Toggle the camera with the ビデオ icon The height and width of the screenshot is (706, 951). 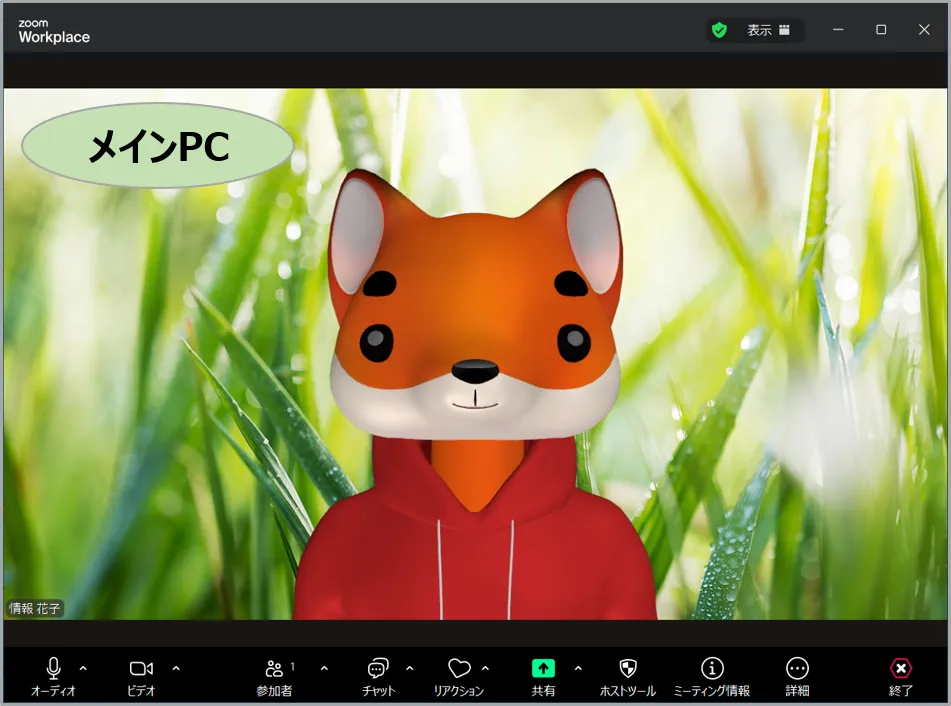tap(141, 669)
